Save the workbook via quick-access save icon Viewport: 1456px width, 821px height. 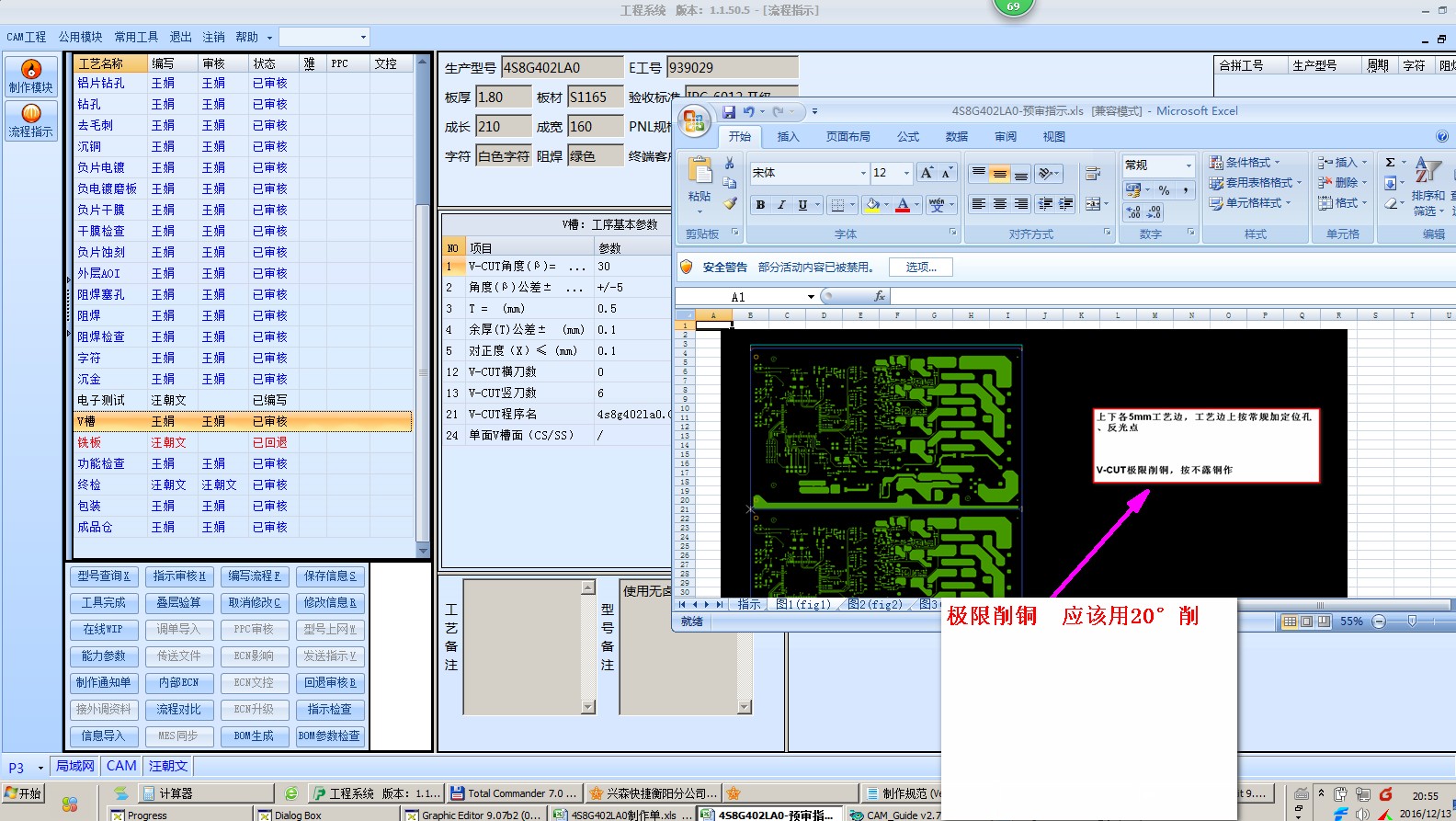(729, 111)
